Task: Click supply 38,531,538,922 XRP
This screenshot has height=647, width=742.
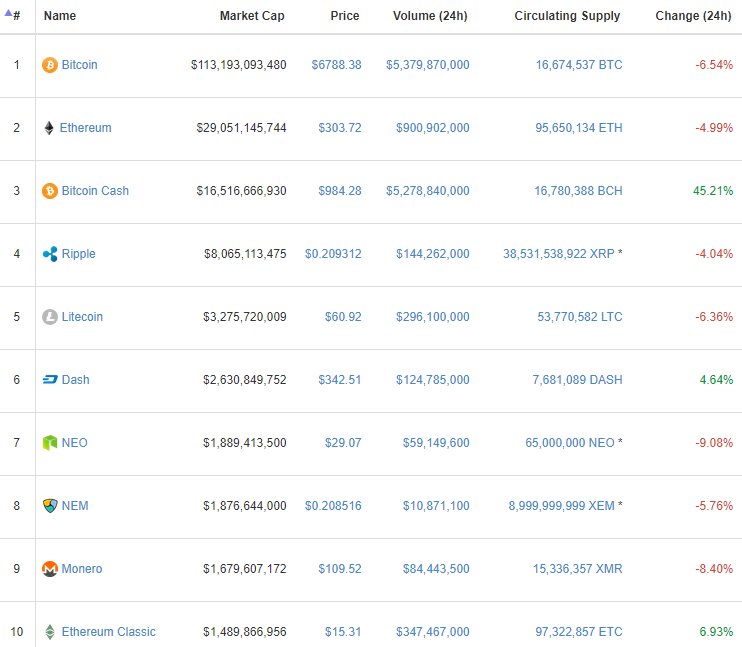Action: [x=558, y=254]
